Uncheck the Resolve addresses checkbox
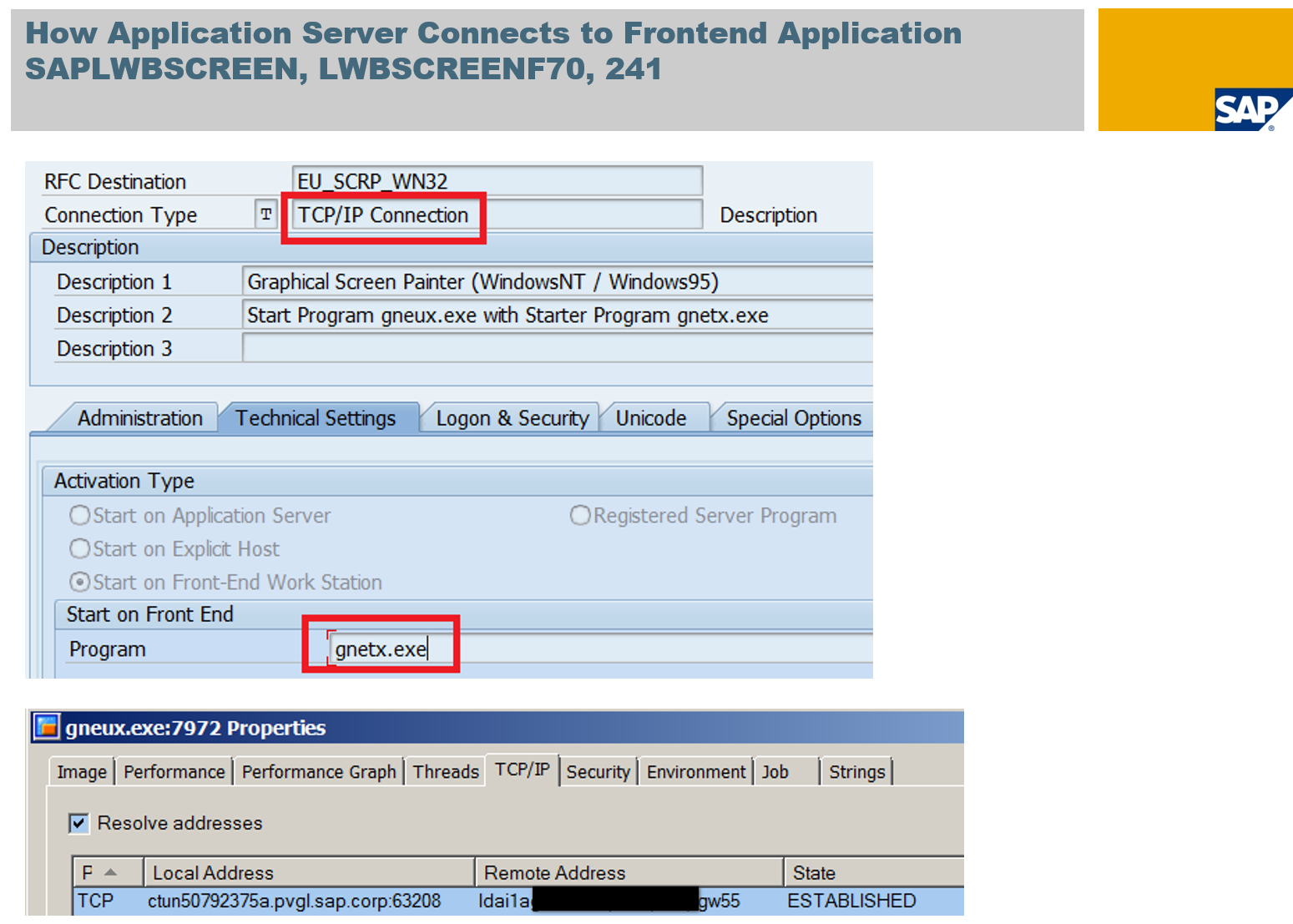The image size is (1293, 924). (x=78, y=823)
